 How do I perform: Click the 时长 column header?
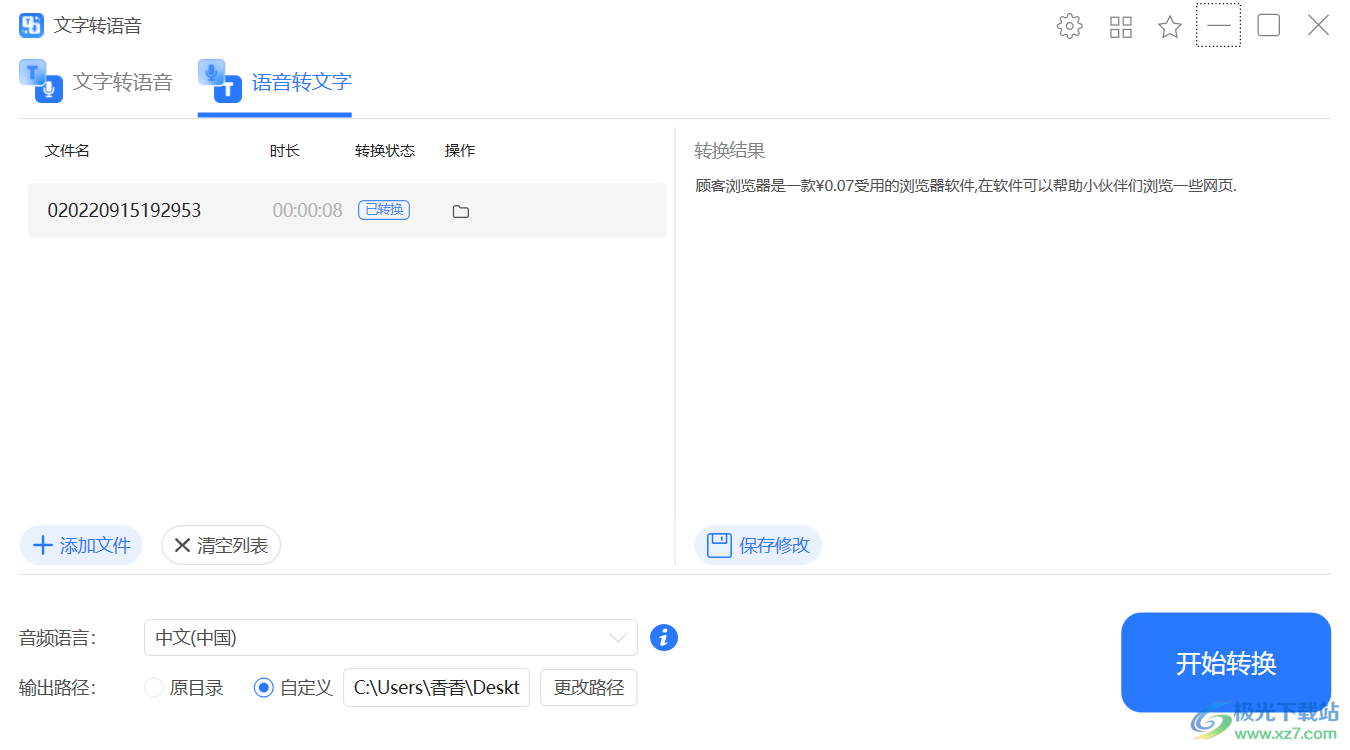point(285,151)
